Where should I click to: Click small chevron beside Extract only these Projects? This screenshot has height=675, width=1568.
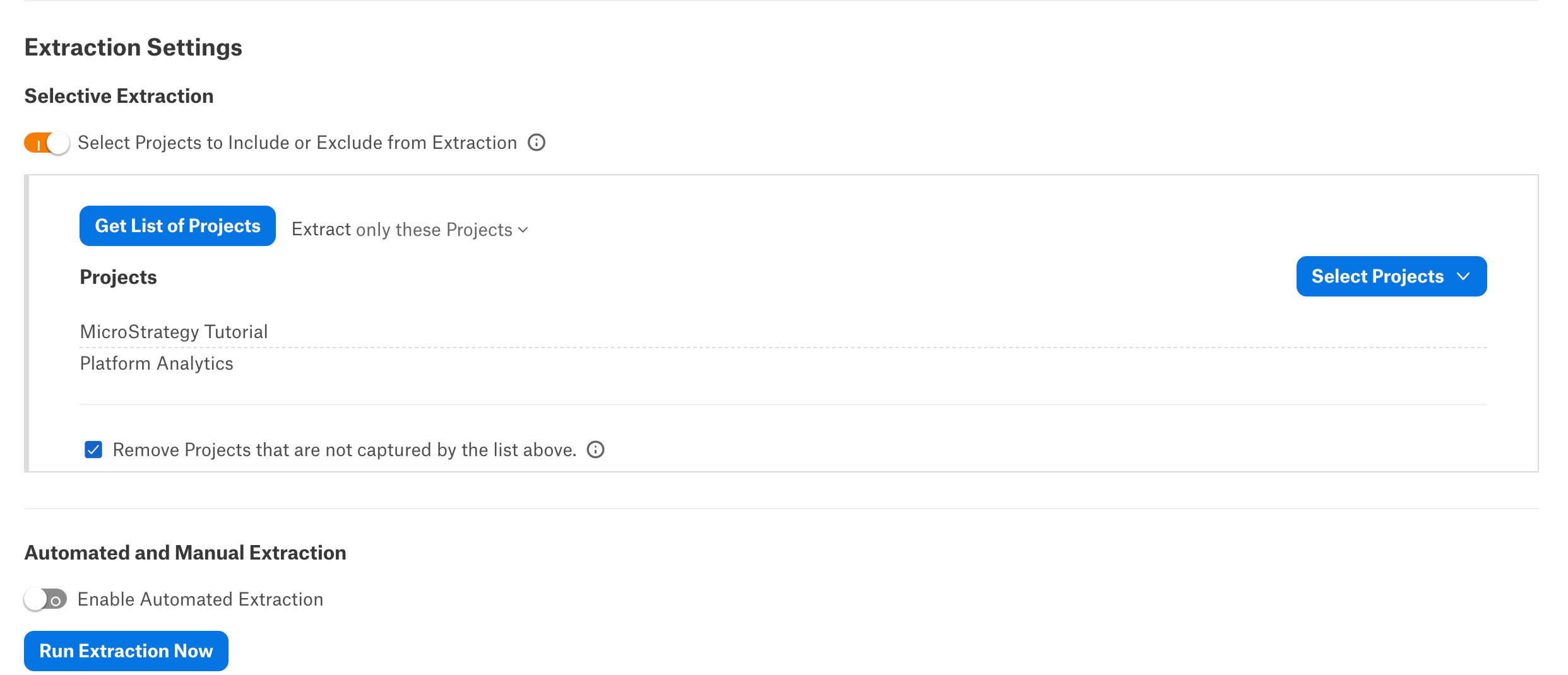(x=523, y=230)
